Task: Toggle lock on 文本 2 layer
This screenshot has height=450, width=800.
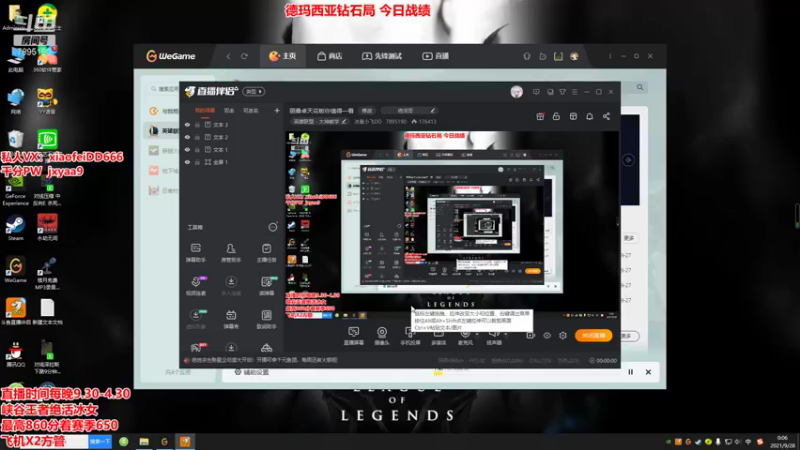Action: click(x=197, y=137)
